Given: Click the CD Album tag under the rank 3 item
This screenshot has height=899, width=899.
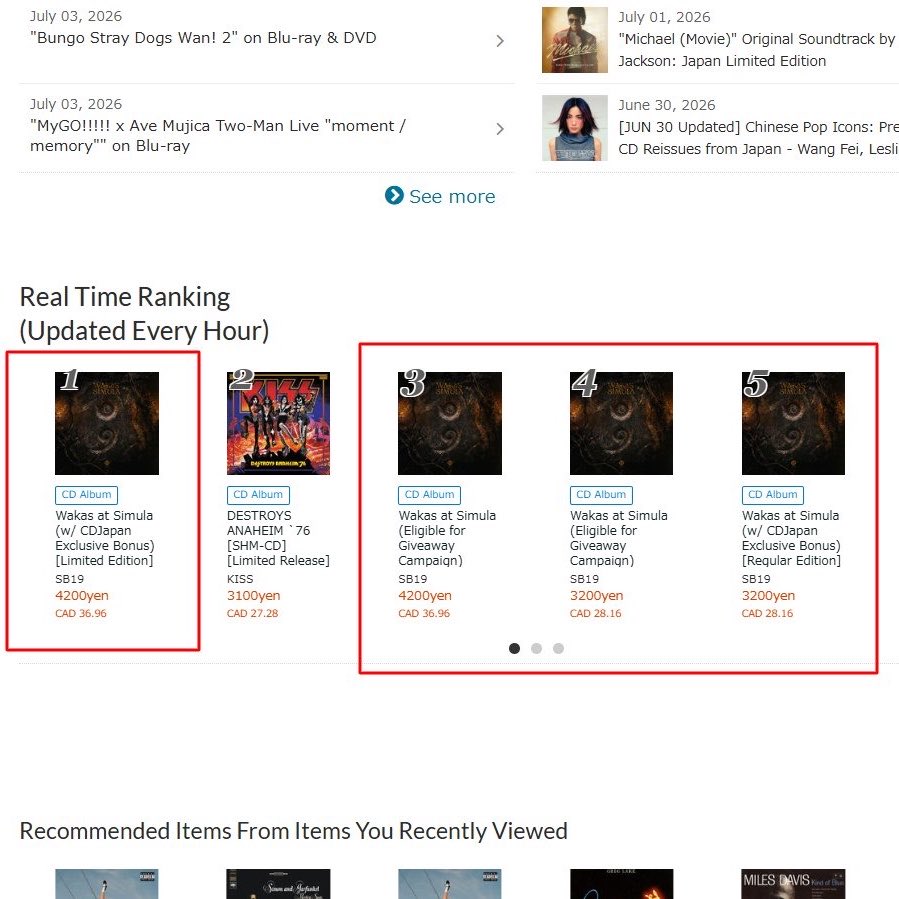Looking at the screenshot, I should click(x=429, y=495).
